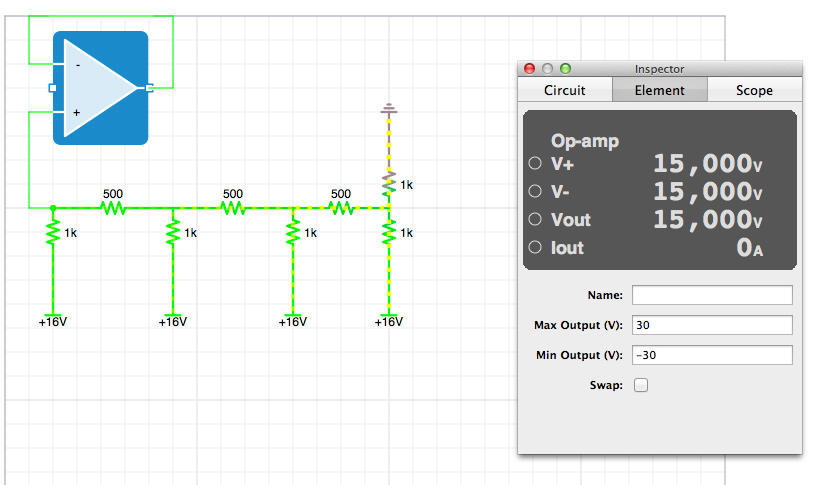Switch to the Element tab
This screenshot has height=485, width=835.
(660, 90)
